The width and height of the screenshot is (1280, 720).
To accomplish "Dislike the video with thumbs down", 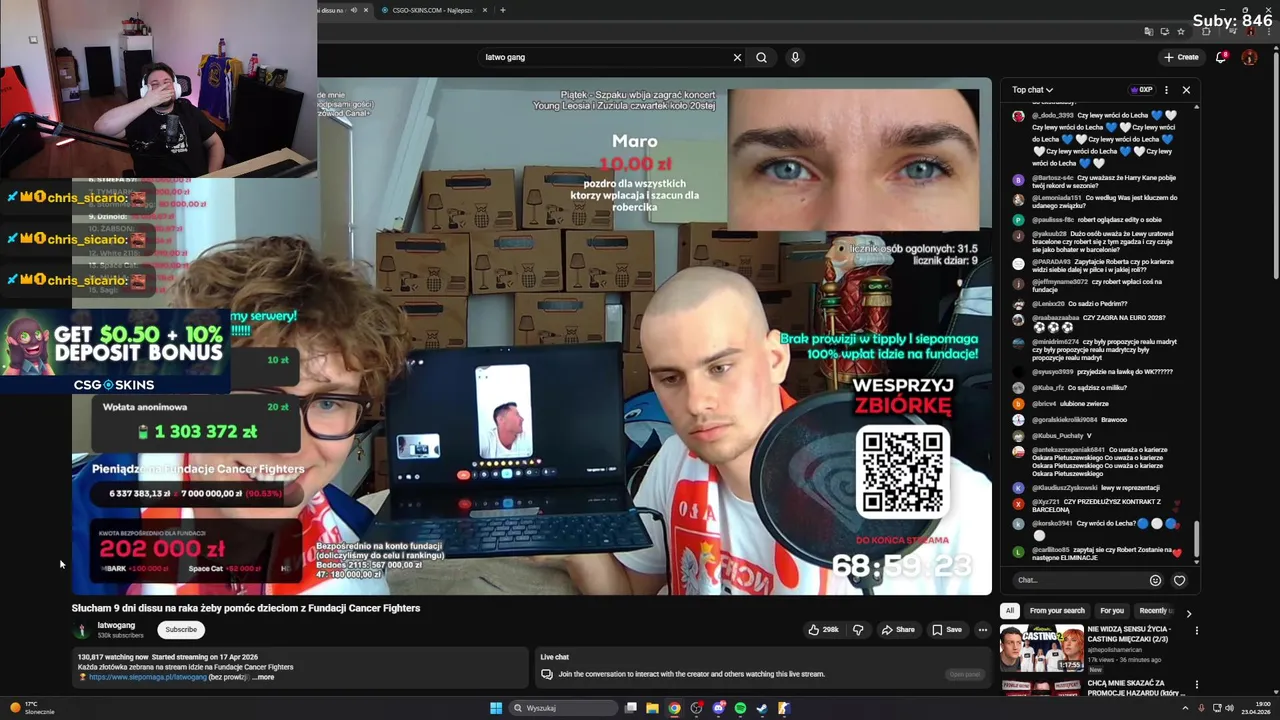I will 858,630.
